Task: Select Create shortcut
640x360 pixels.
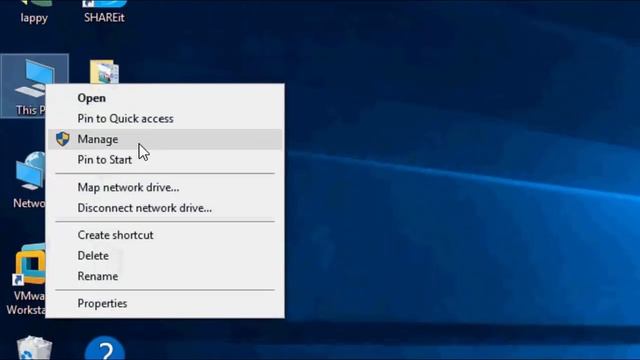Action: tap(165, 235)
